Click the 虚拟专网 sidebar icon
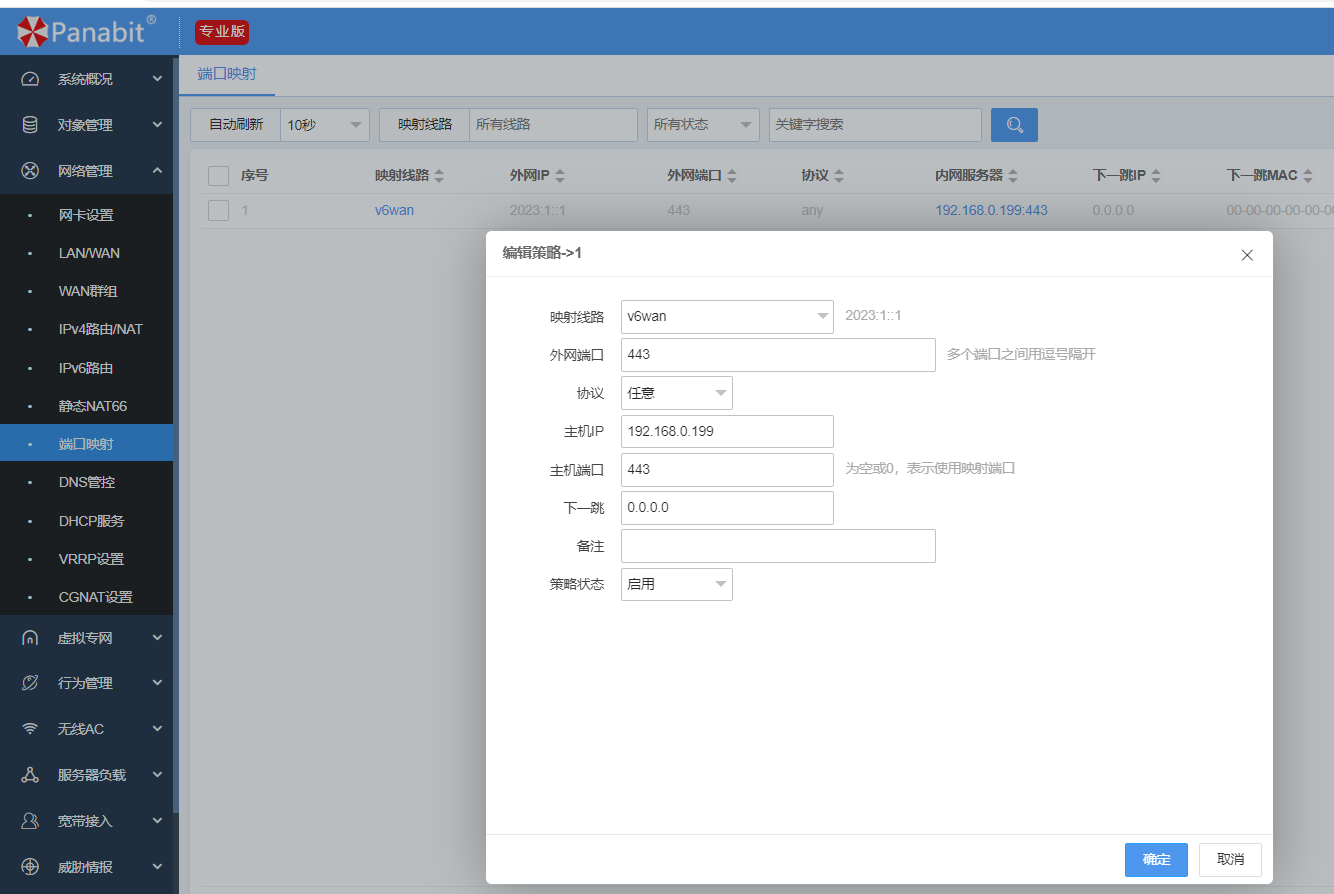 30,638
